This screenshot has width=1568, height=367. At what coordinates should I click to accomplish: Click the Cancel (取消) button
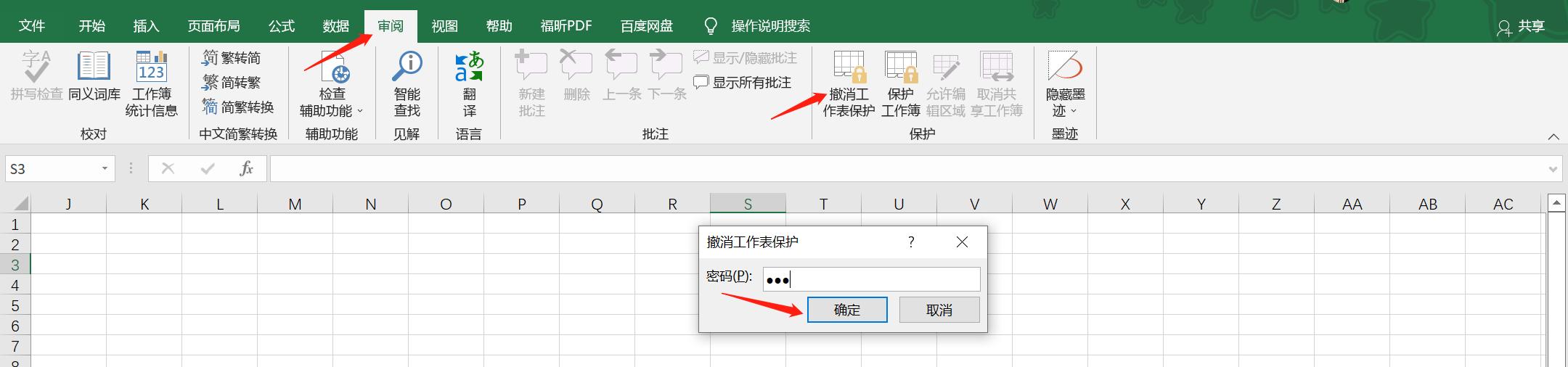pos(939,310)
